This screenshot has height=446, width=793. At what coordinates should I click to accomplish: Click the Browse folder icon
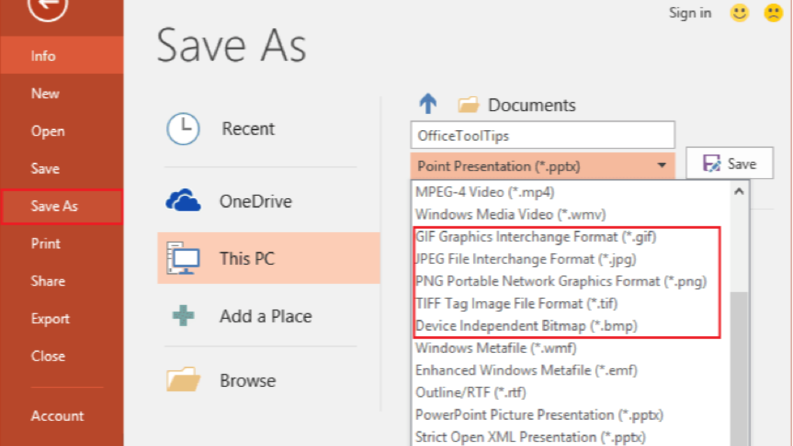pyautogui.click(x=183, y=379)
